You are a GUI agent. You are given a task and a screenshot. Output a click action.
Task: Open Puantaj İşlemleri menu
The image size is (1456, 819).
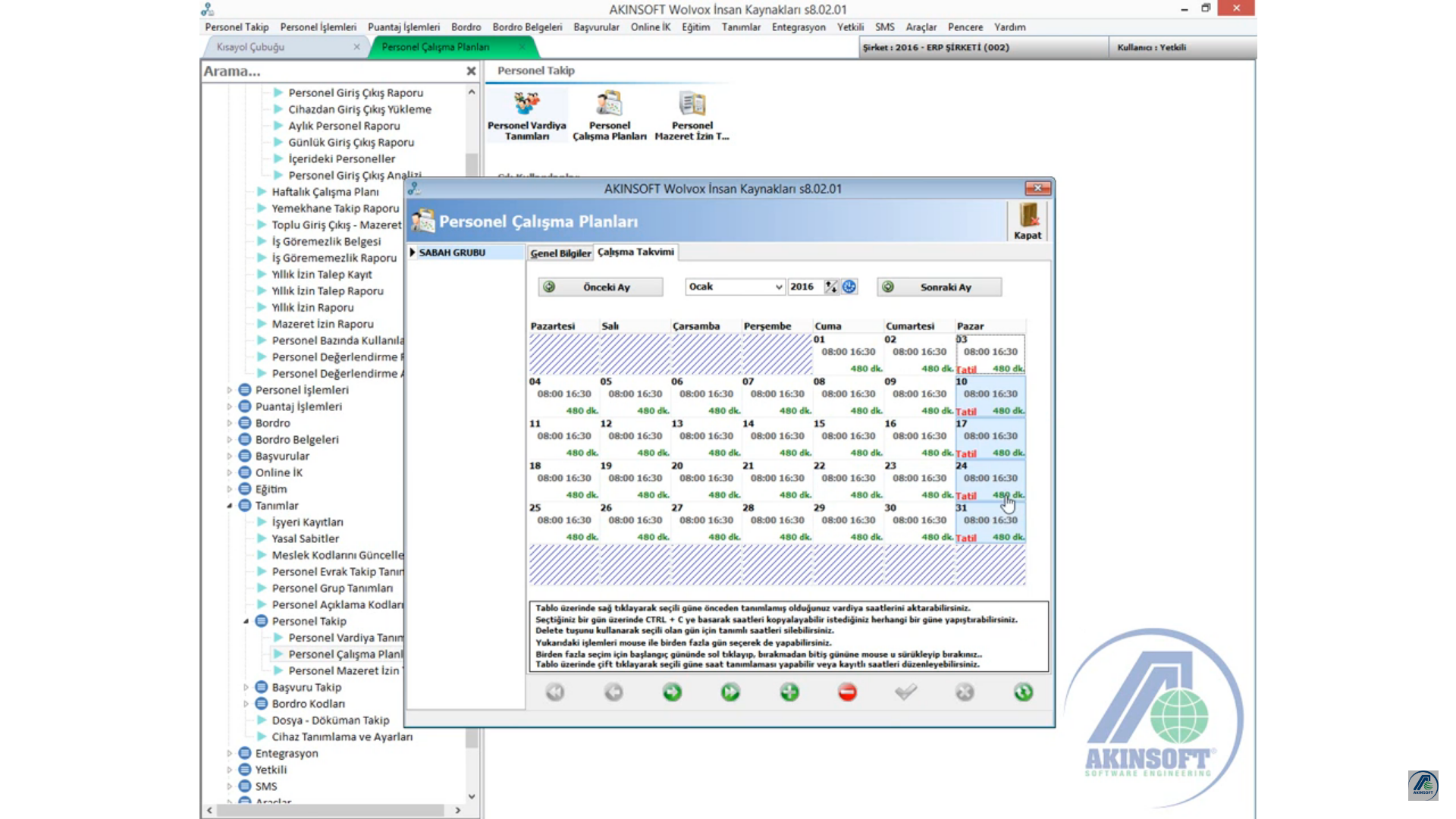403,27
